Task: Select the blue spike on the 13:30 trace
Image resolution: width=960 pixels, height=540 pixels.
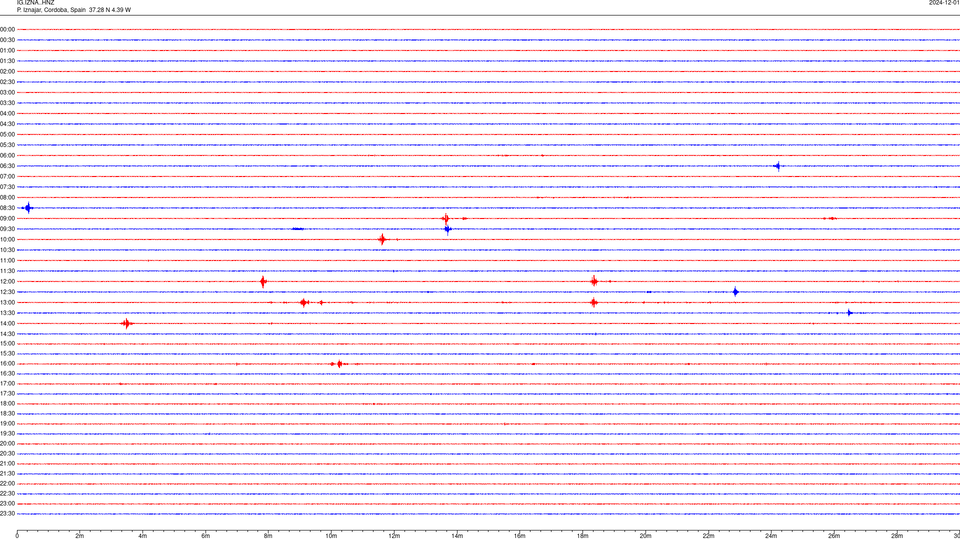Action: coord(849,313)
